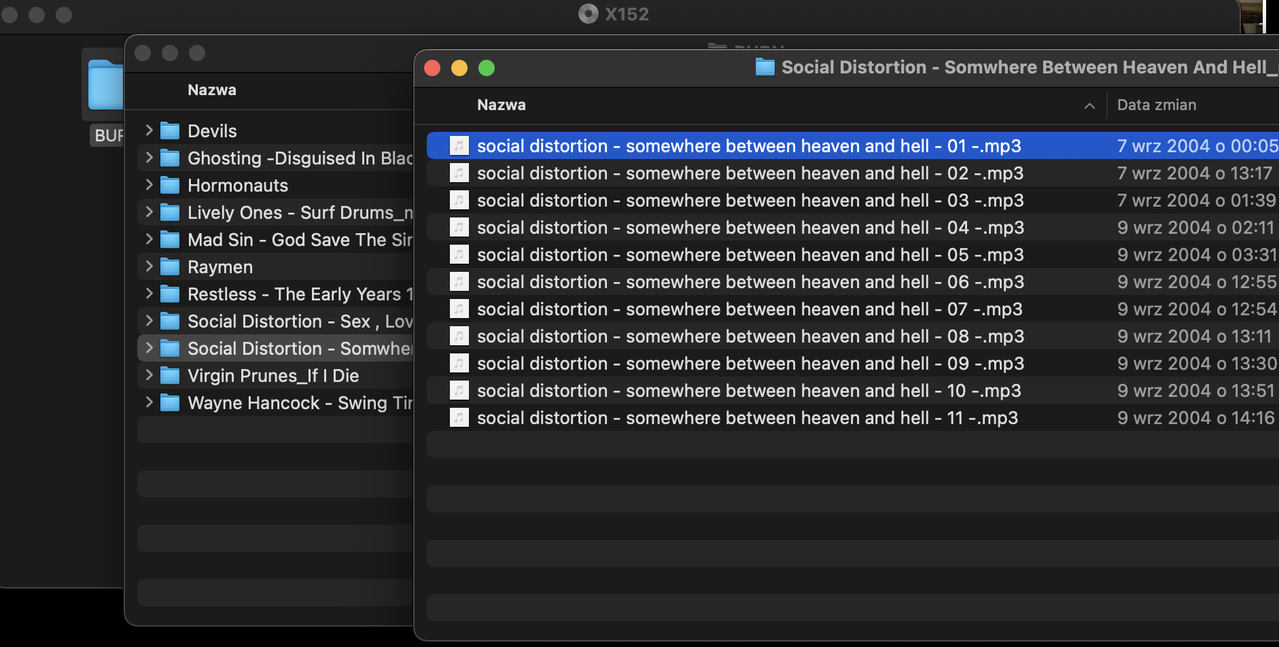
Task: Expand the Virgin Prunes_If I Die arrow
Action: [x=149, y=375]
